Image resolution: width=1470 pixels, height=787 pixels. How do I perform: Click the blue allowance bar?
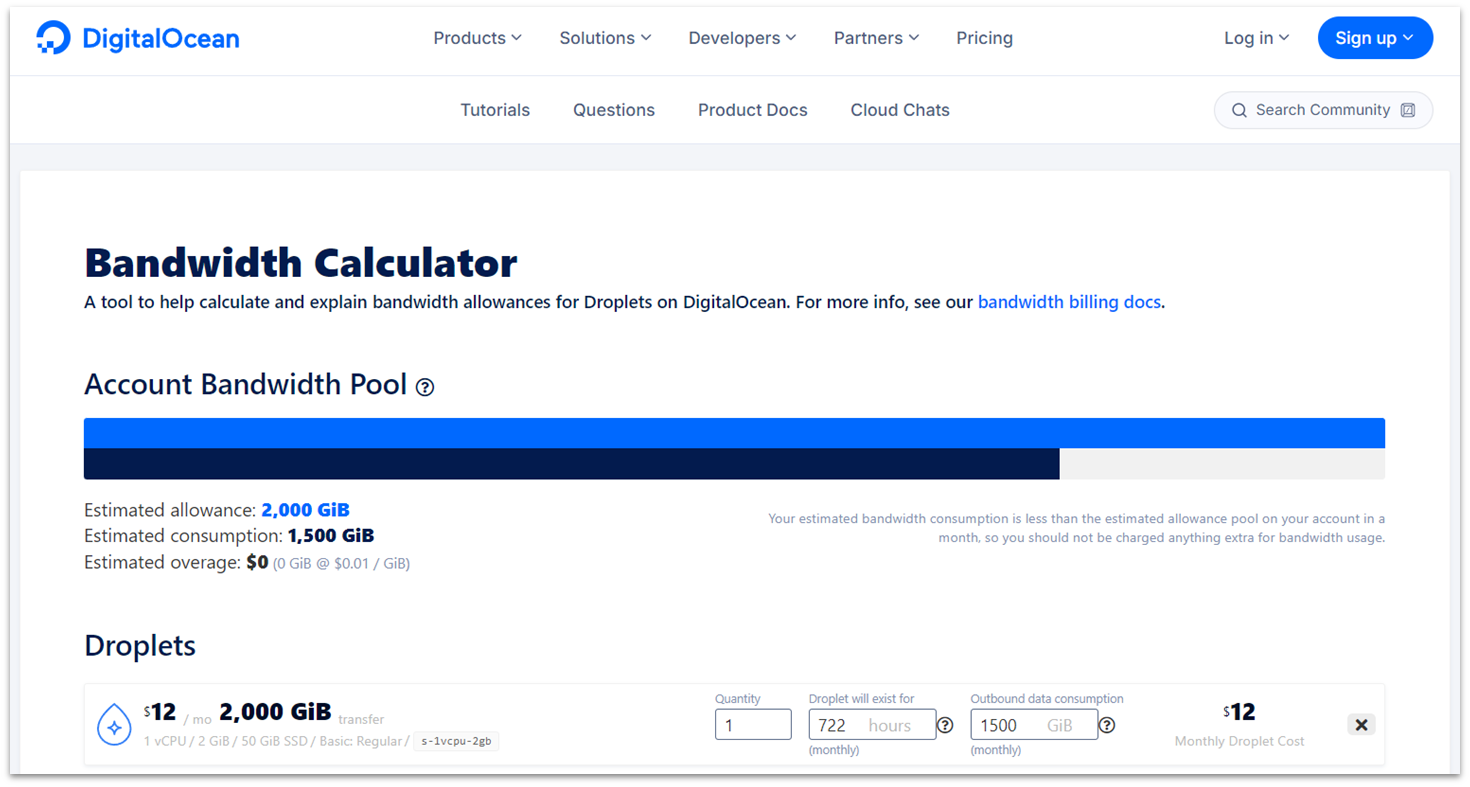(734, 433)
